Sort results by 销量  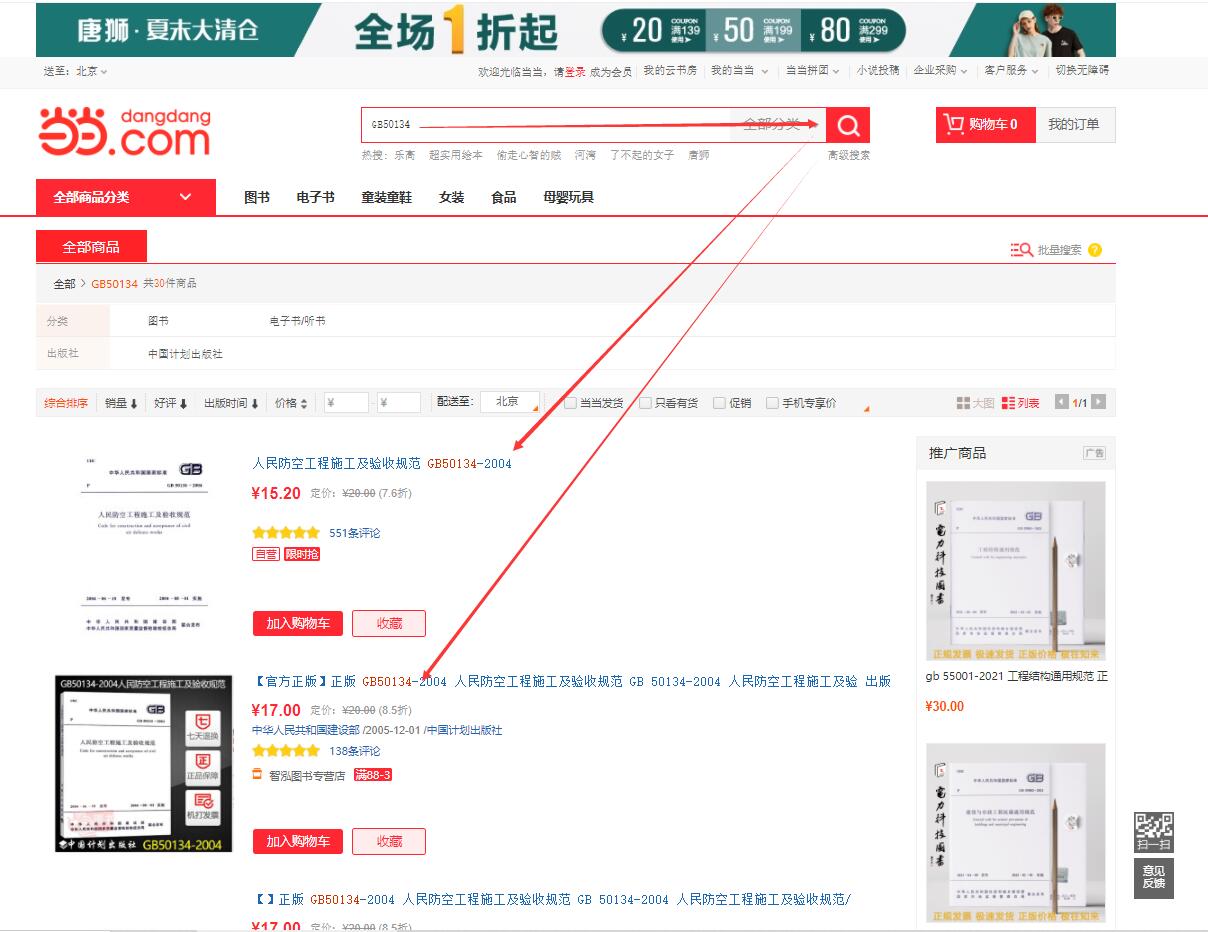click(x=121, y=403)
